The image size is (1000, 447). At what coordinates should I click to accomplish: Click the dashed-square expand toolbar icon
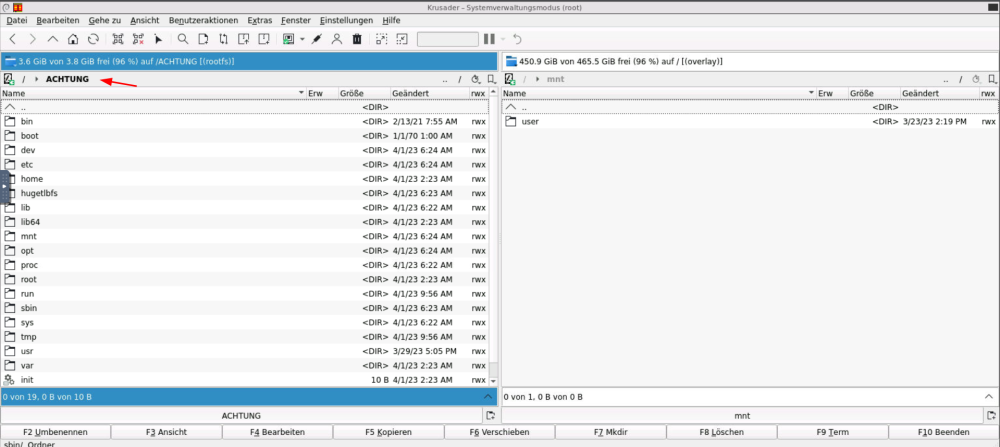[381, 40]
